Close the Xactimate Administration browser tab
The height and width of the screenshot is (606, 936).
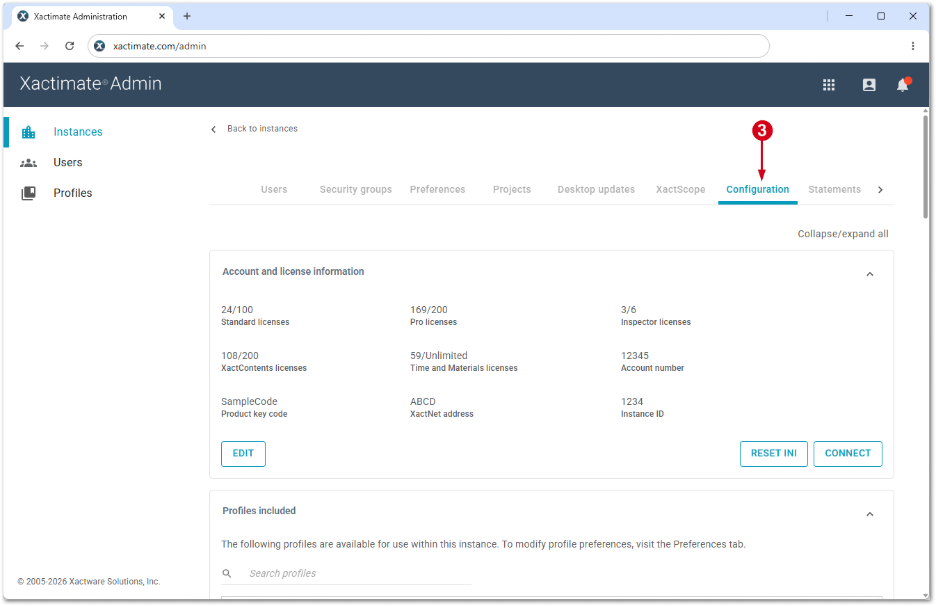(x=162, y=16)
